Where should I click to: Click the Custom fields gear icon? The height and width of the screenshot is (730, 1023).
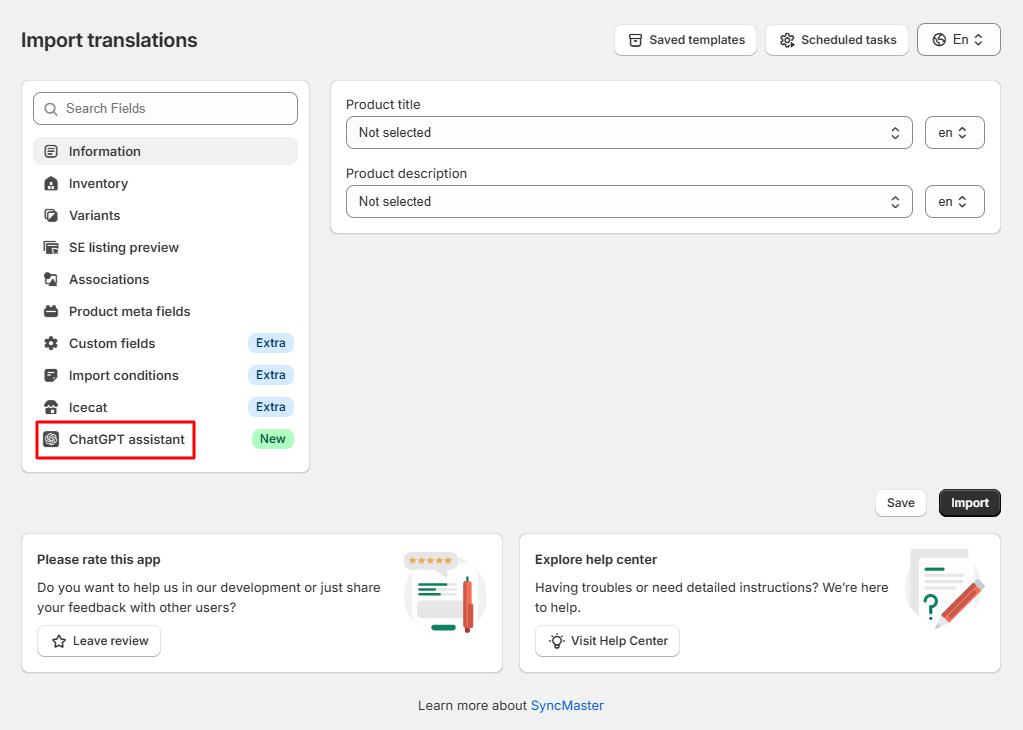[x=51, y=343]
